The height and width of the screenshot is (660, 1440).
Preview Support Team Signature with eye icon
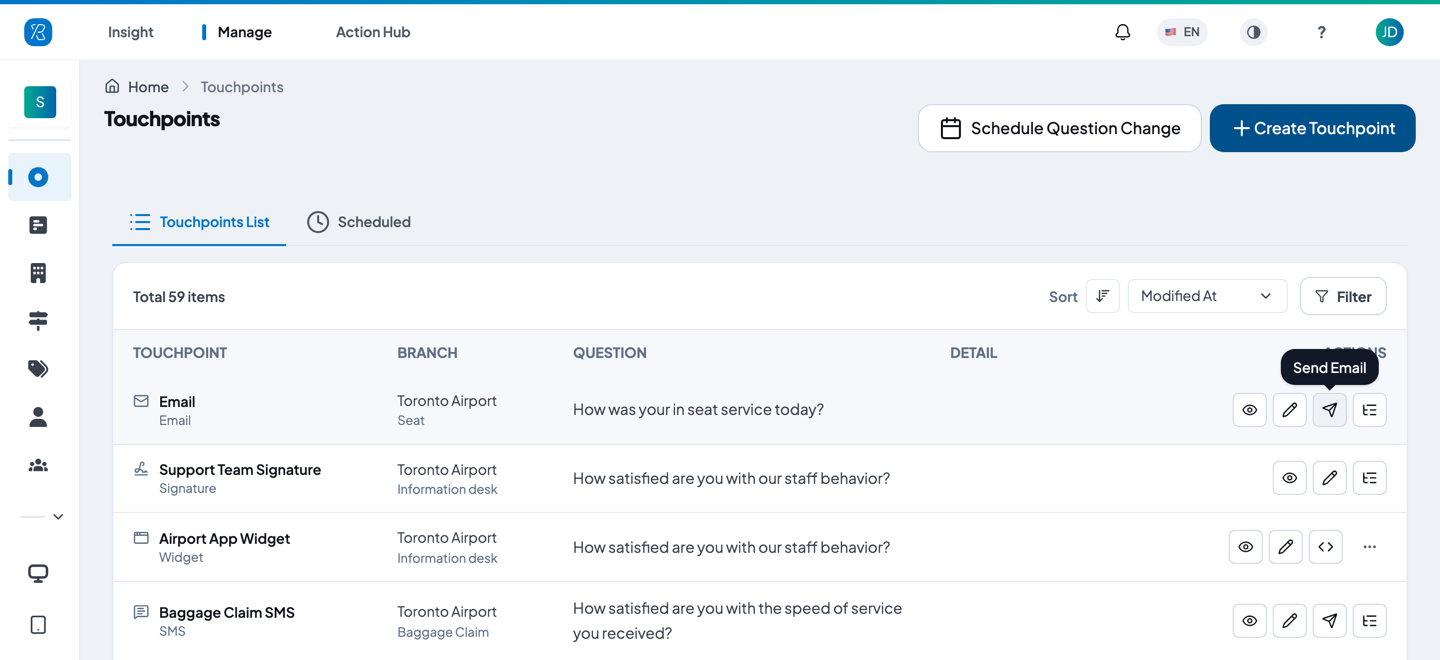pyautogui.click(x=1290, y=478)
